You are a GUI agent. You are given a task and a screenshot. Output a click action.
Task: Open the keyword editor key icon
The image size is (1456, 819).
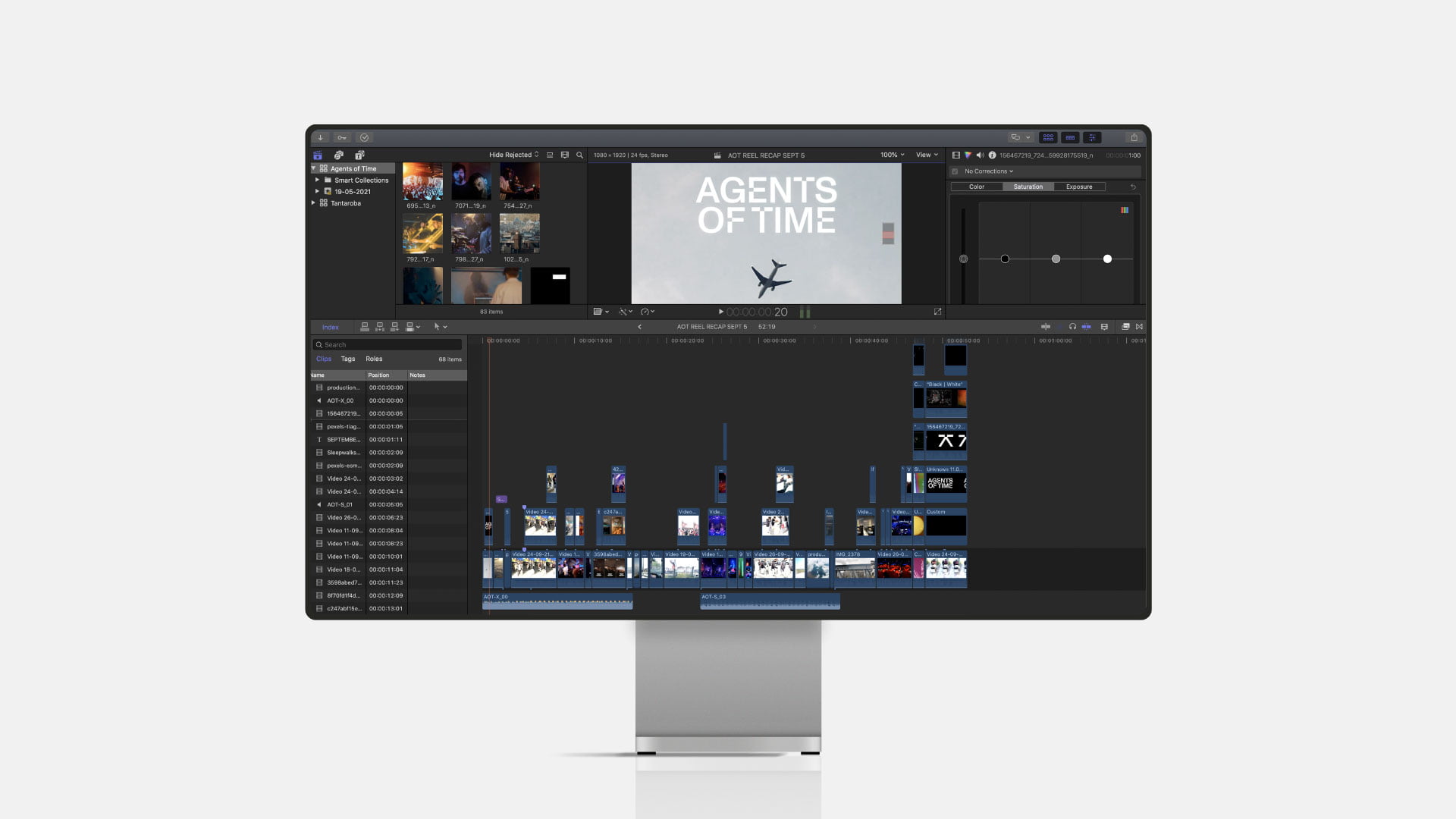342,138
